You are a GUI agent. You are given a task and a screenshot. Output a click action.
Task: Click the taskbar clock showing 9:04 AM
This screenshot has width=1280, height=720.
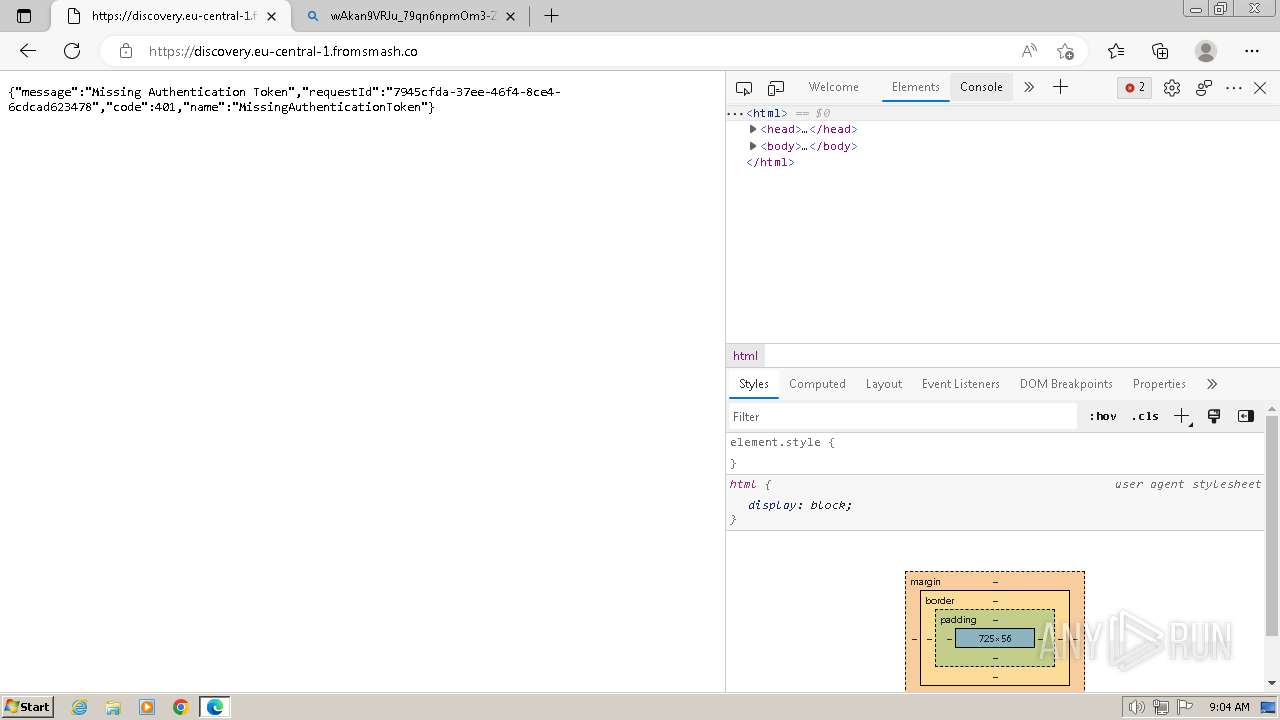[x=1229, y=707]
